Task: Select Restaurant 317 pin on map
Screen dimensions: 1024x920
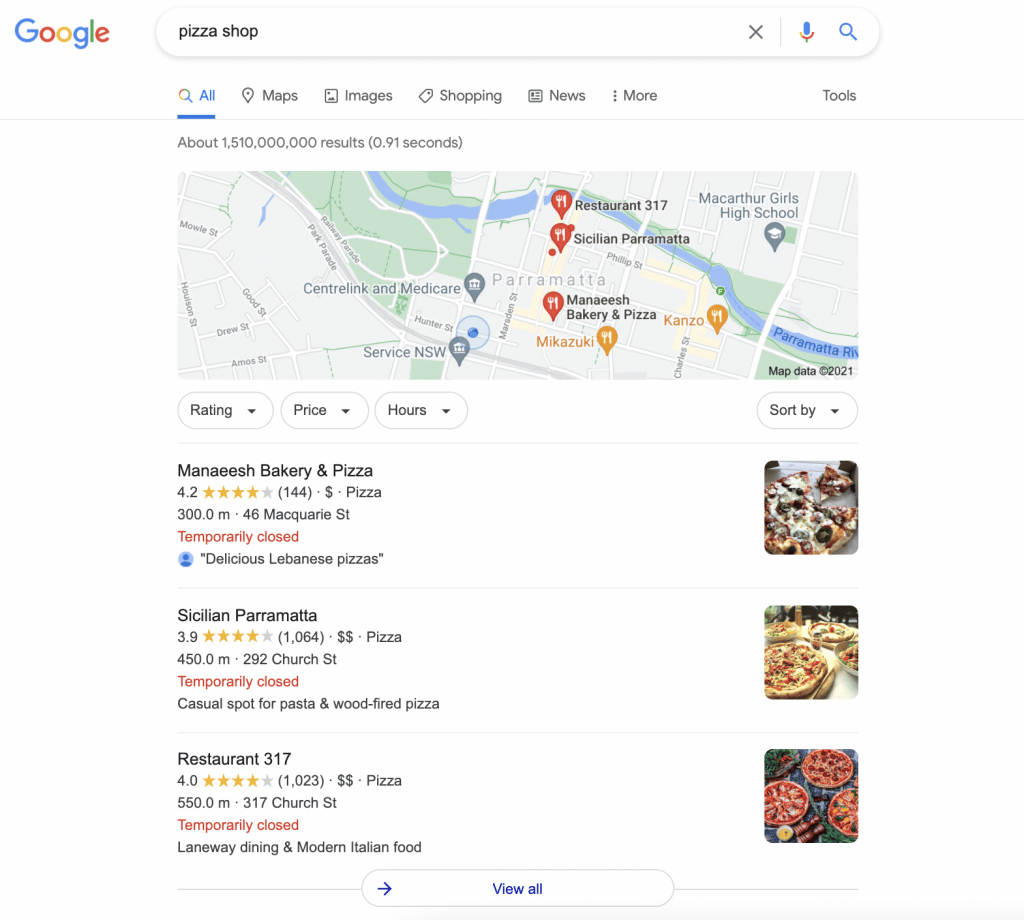Action: [x=561, y=204]
